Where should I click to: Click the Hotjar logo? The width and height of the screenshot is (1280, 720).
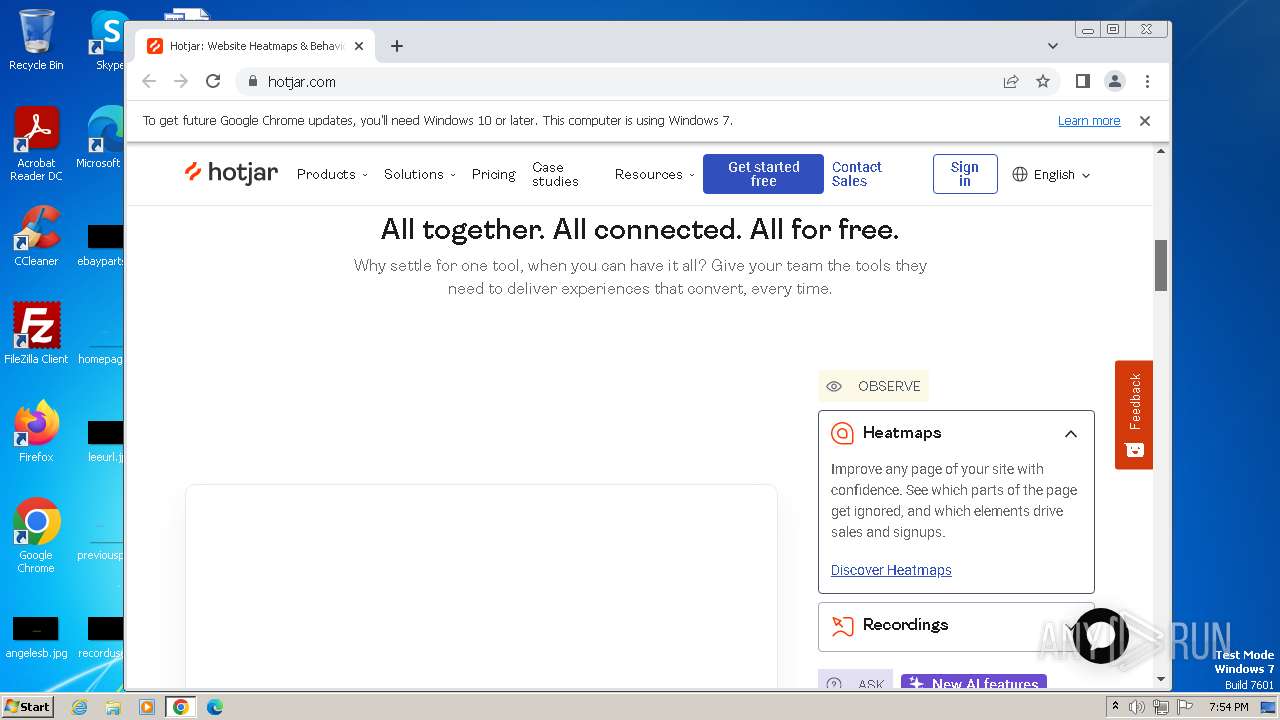tap(231, 173)
